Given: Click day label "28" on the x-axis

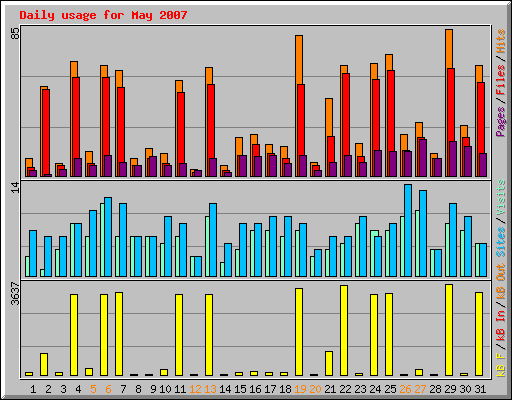Looking at the screenshot, I should tap(435, 389).
